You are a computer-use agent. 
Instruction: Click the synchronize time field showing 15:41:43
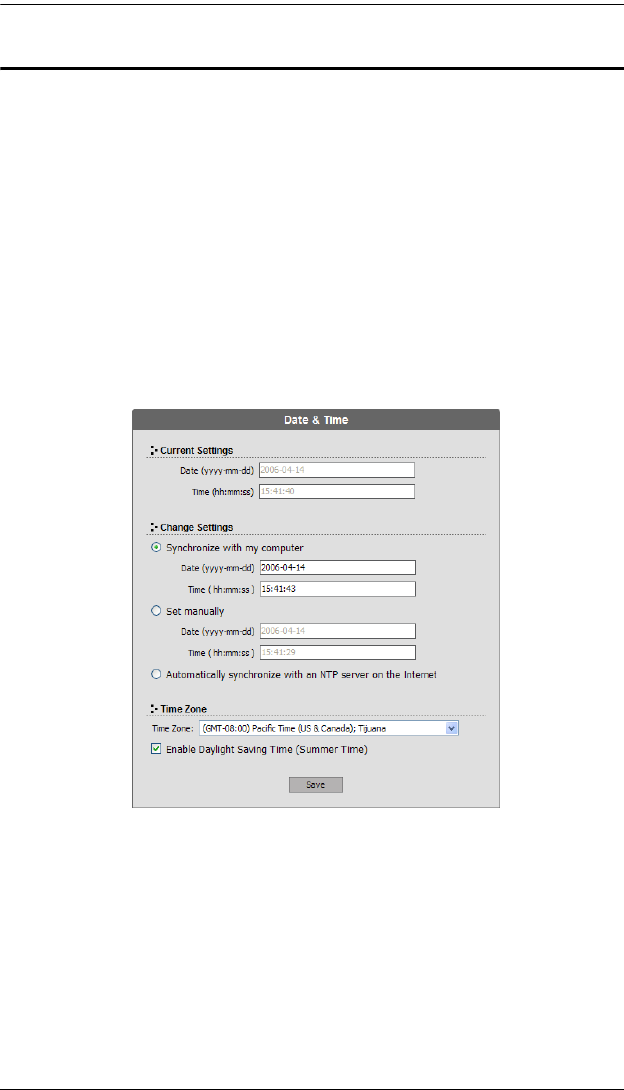pyautogui.click(x=336, y=589)
